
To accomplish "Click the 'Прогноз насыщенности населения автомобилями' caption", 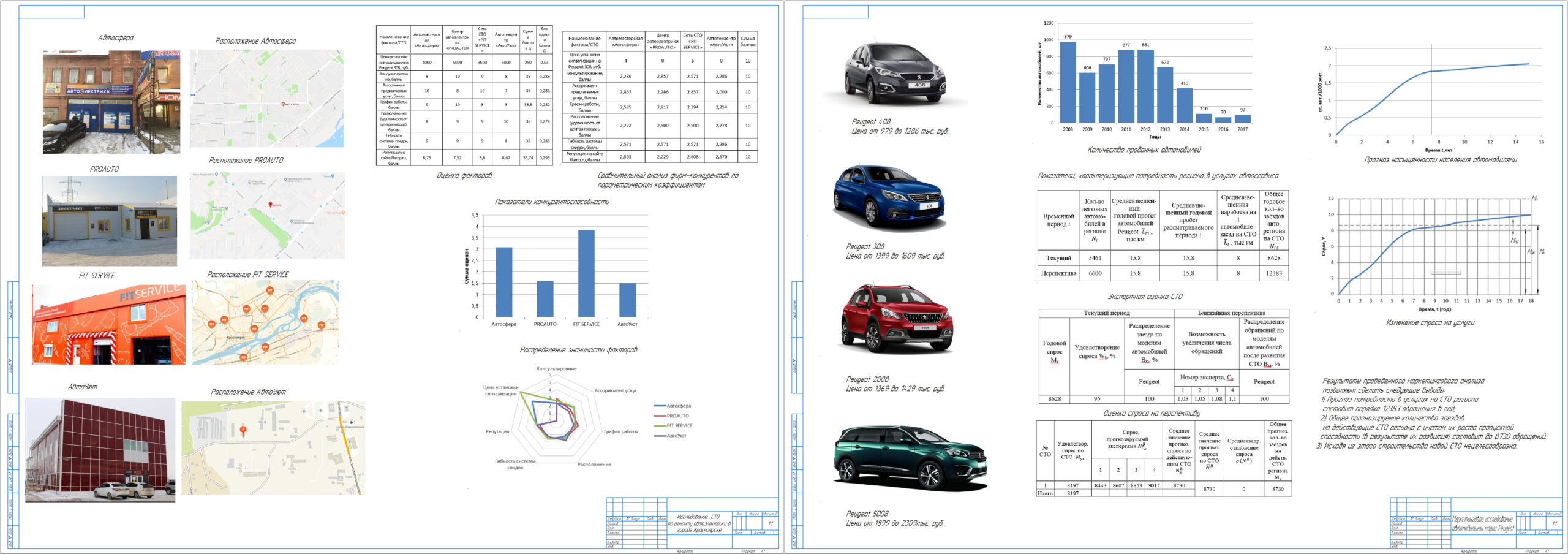I will pos(1441,160).
